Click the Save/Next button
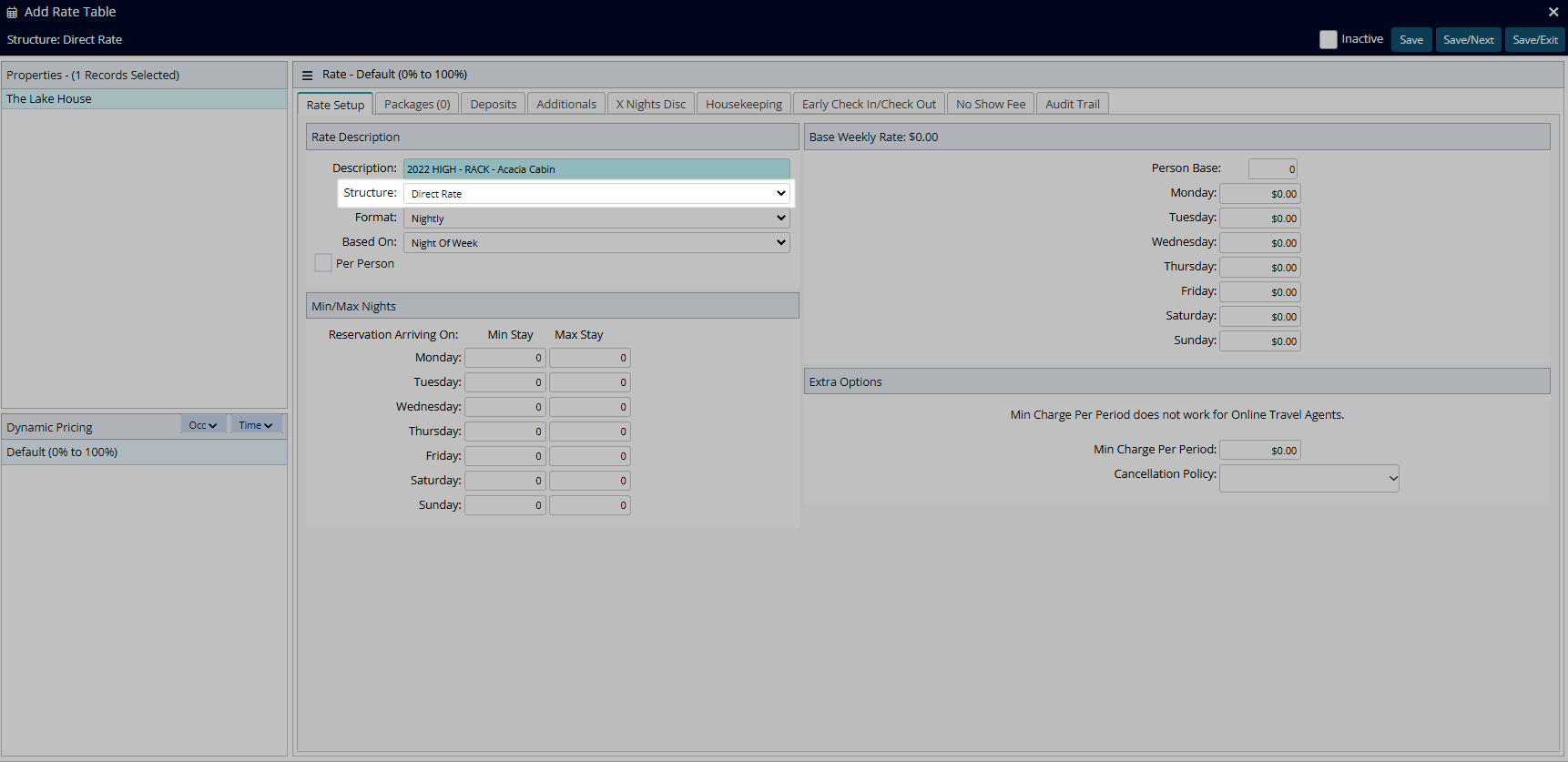 click(1469, 39)
